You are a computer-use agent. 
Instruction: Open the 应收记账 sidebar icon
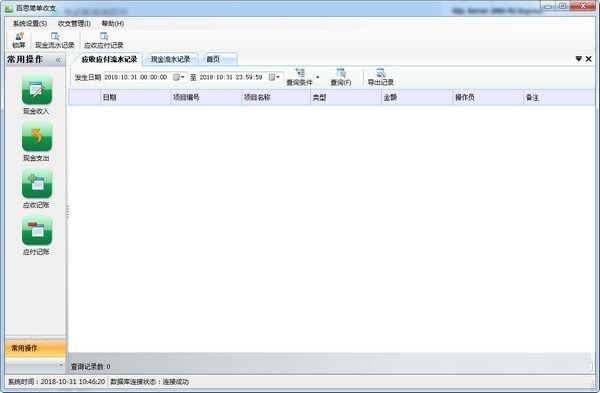tap(37, 184)
